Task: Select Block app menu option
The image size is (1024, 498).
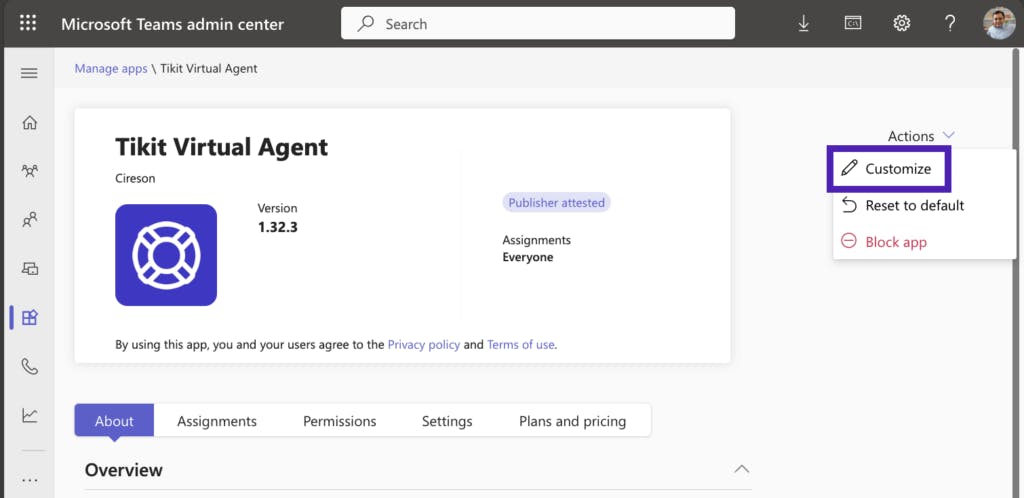Action: 895,242
